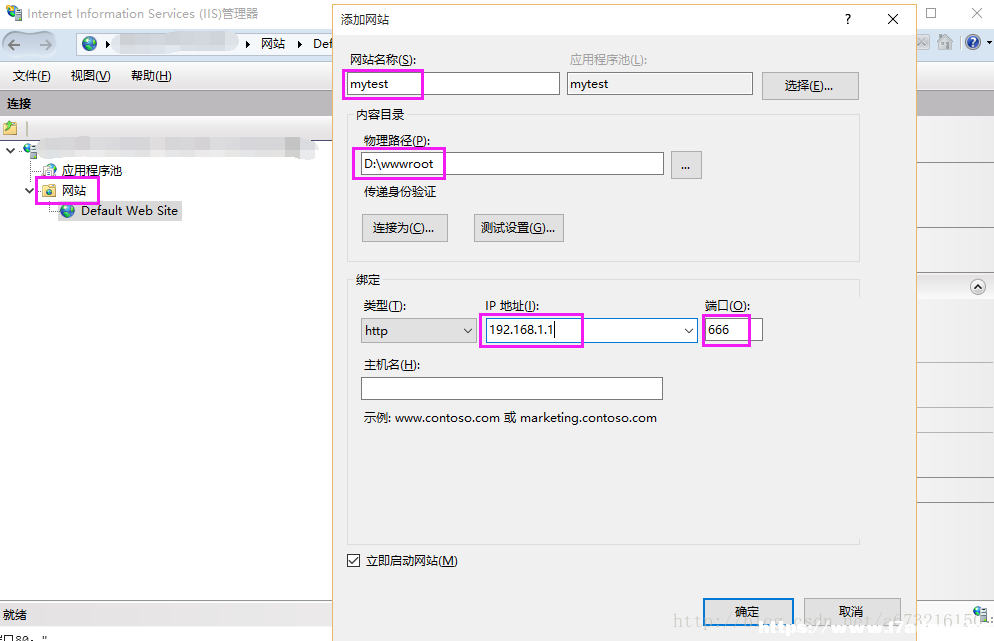Click the connect icon in Connections panel
994x641 pixels.
click(x=10, y=128)
